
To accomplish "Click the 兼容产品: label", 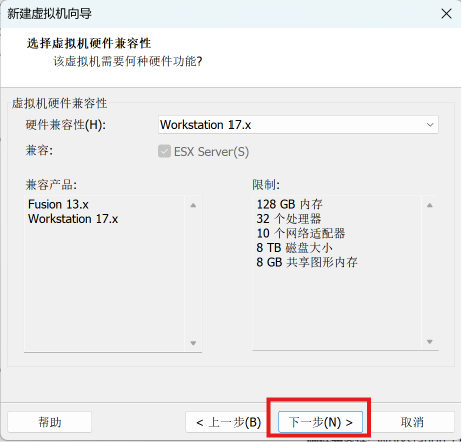I will pyautogui.click(x=51, y=185).
